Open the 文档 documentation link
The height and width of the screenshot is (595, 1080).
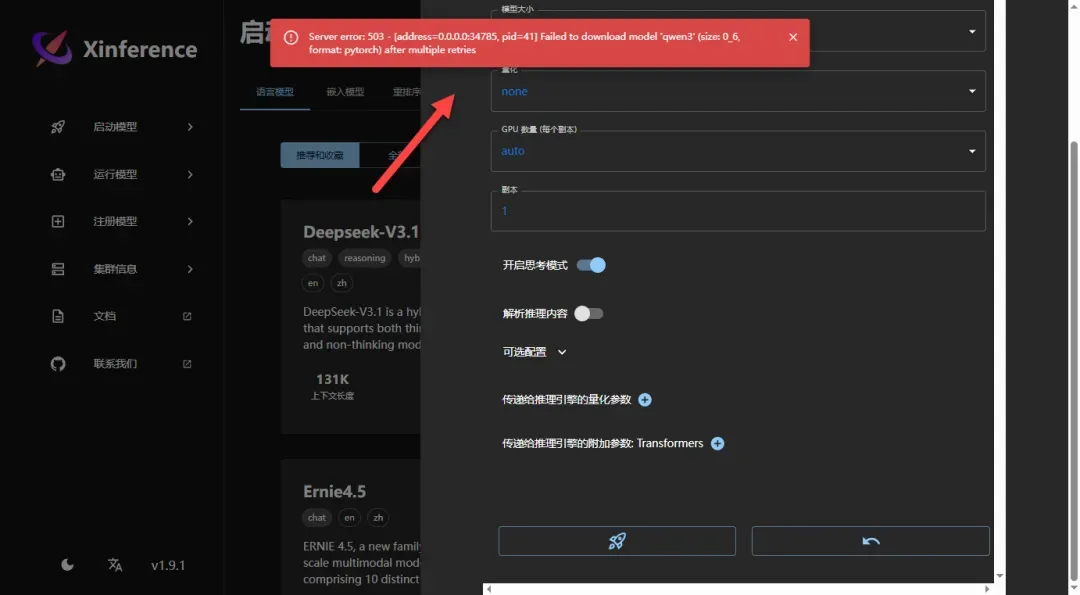click(105, 316)
